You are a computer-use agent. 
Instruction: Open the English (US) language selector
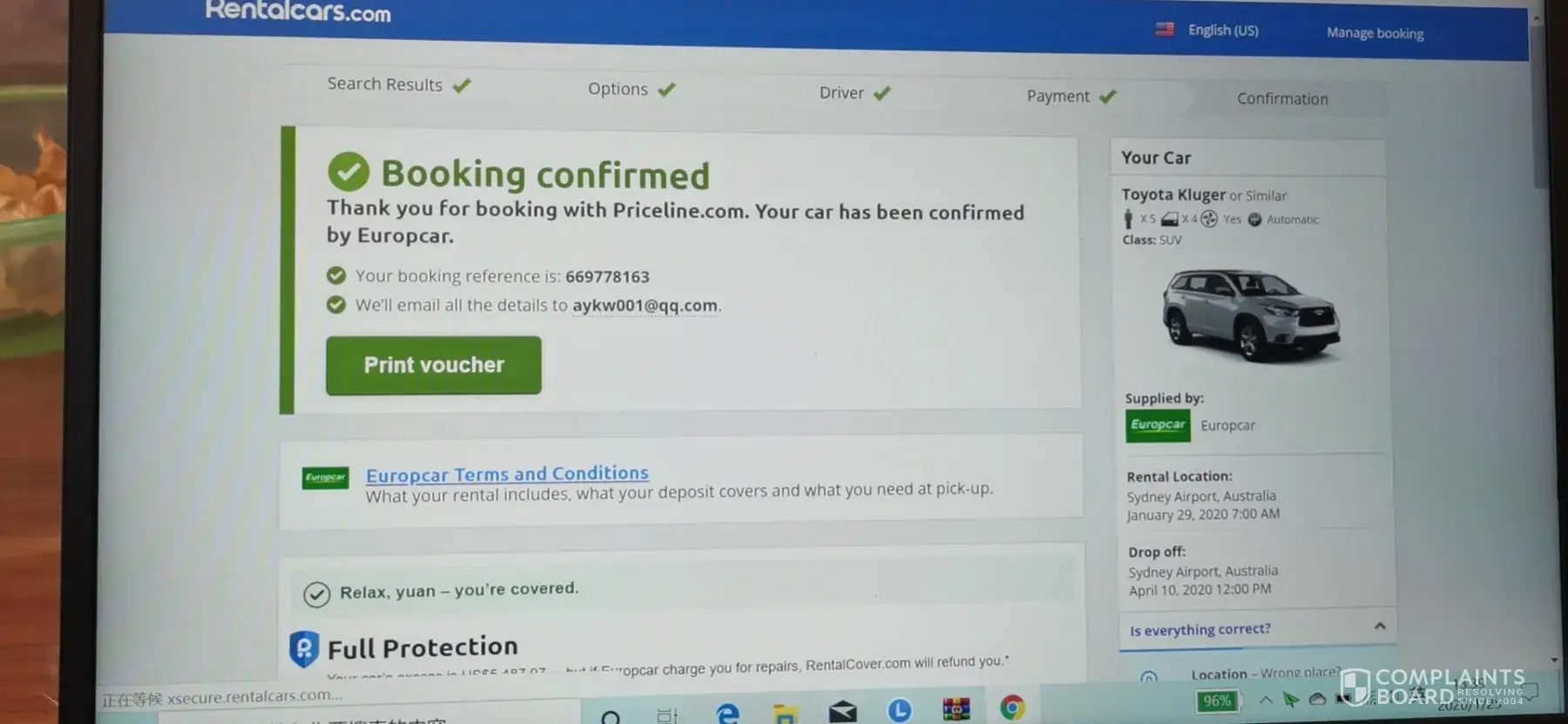pos(1207,30)
